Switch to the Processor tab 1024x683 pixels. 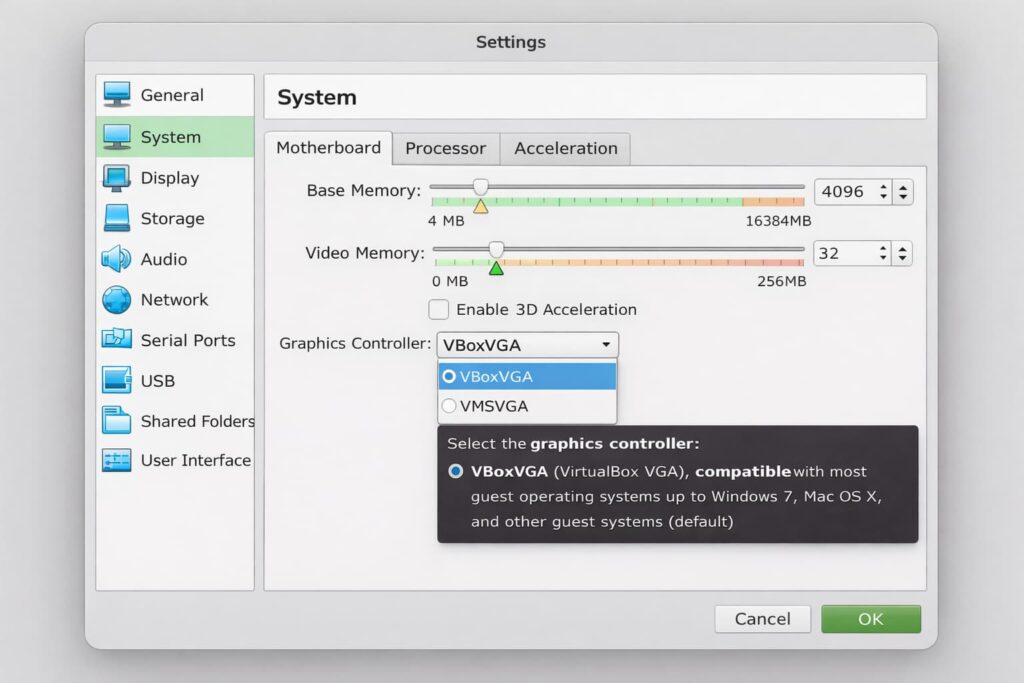tap(445, 148)
